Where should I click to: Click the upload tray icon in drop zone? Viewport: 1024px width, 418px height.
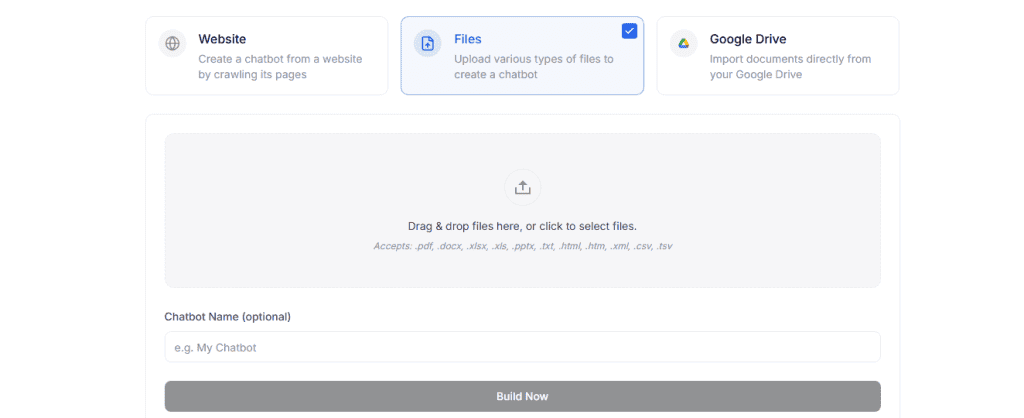(x=522, y=188)
